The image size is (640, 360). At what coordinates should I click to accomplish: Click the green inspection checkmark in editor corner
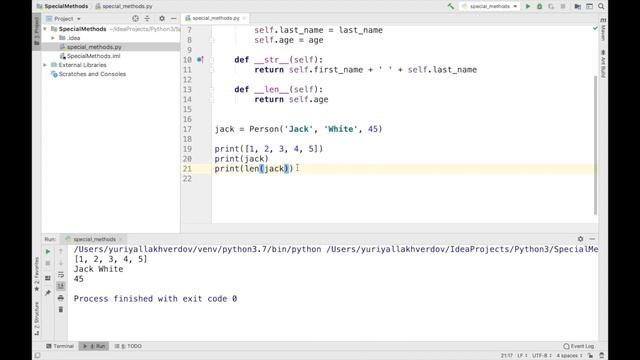[595, 28]
